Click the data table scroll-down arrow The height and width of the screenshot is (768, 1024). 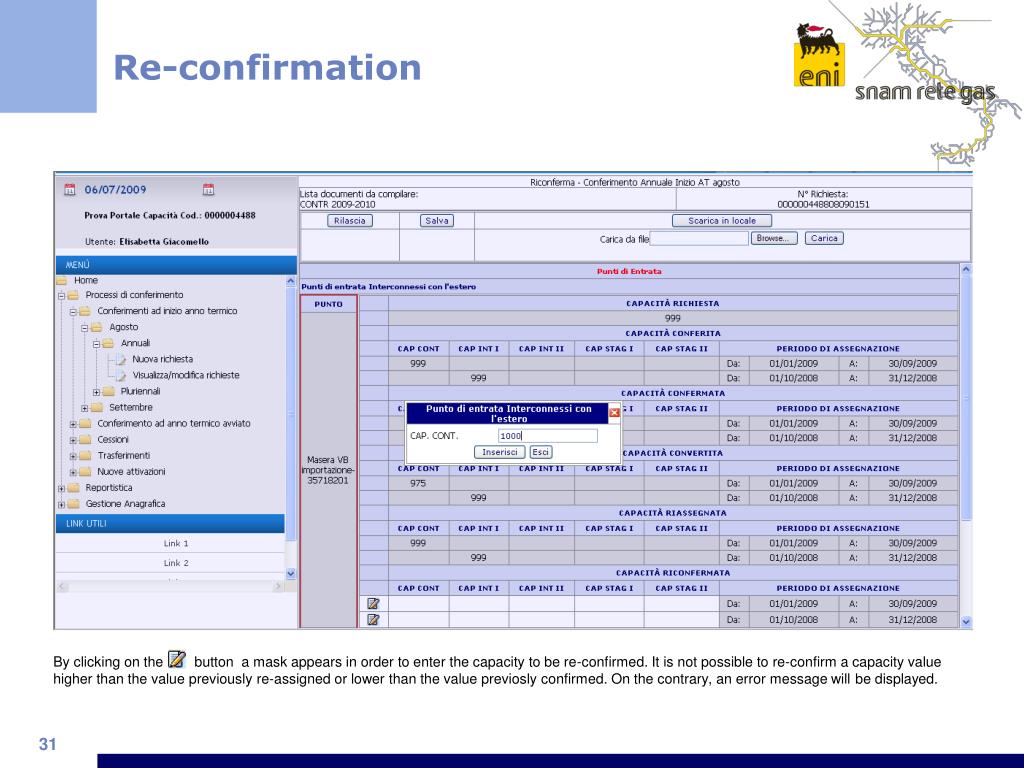click(x=966, y=622)
